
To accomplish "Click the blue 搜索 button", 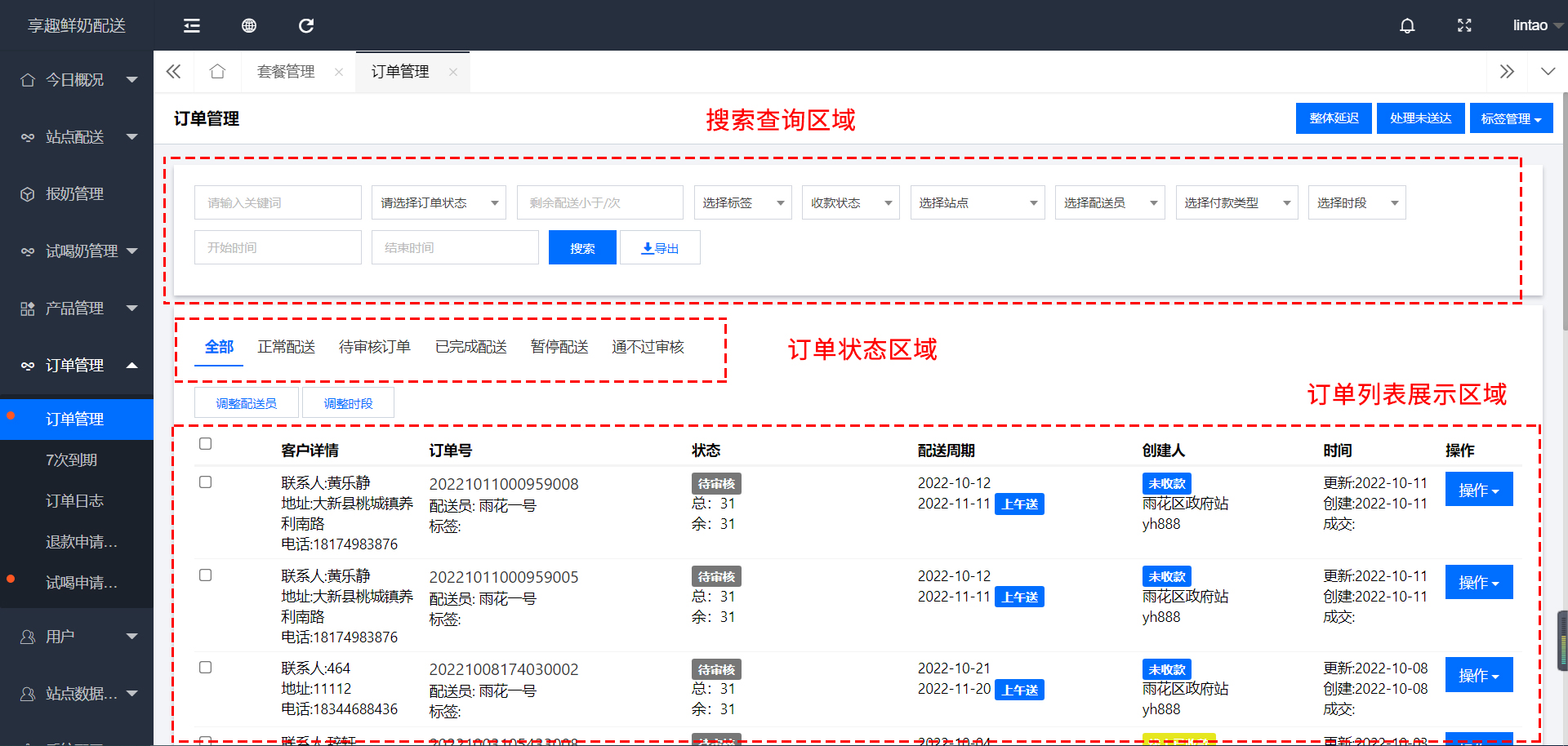I will pyautogui.click(x=582, y=248).
